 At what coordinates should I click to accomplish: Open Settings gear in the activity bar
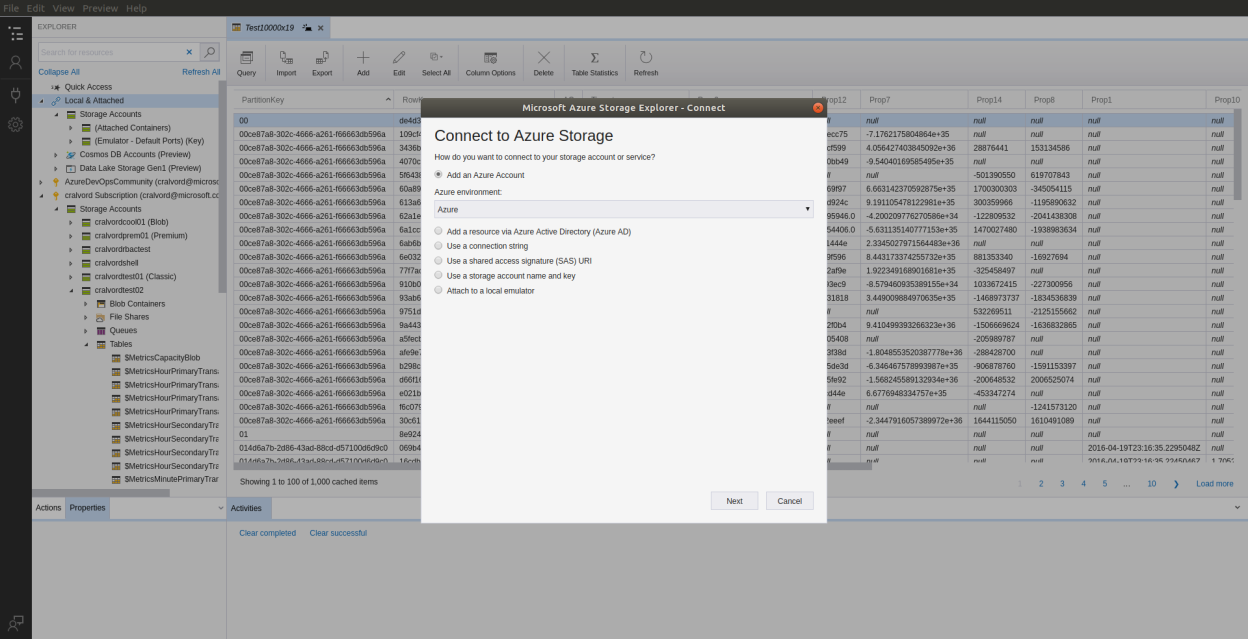coord(16,125)
